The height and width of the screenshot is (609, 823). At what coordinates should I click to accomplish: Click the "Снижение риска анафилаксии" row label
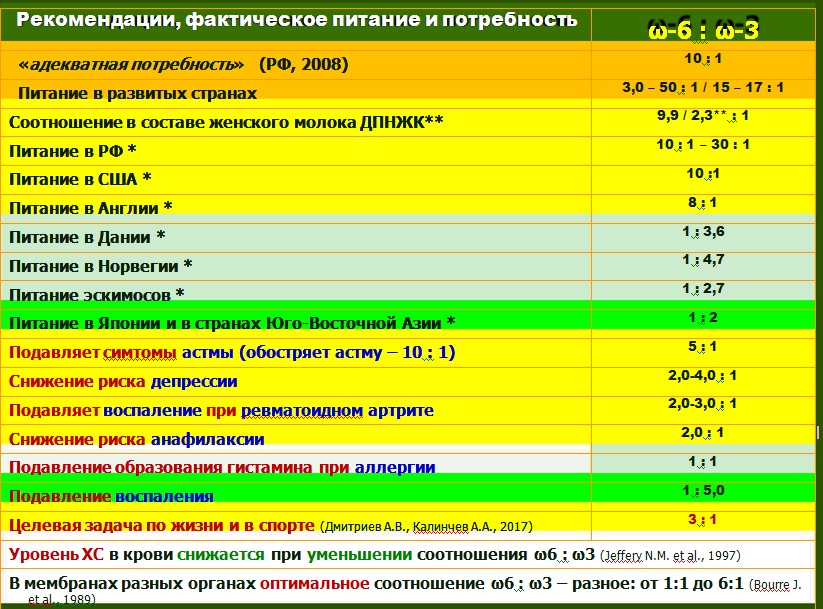[136, 438]
